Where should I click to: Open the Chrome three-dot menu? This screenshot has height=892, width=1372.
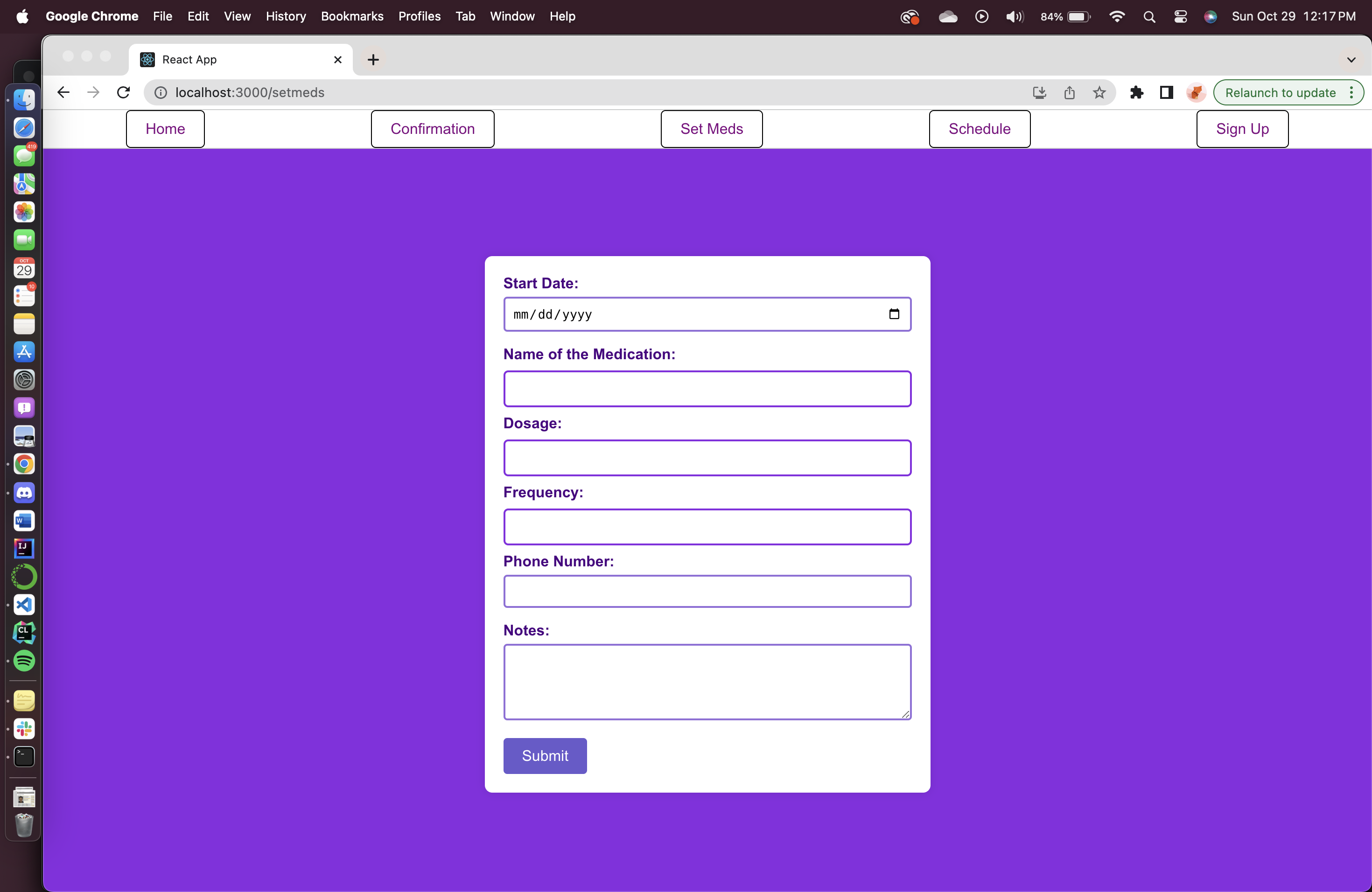point(1351,92)
